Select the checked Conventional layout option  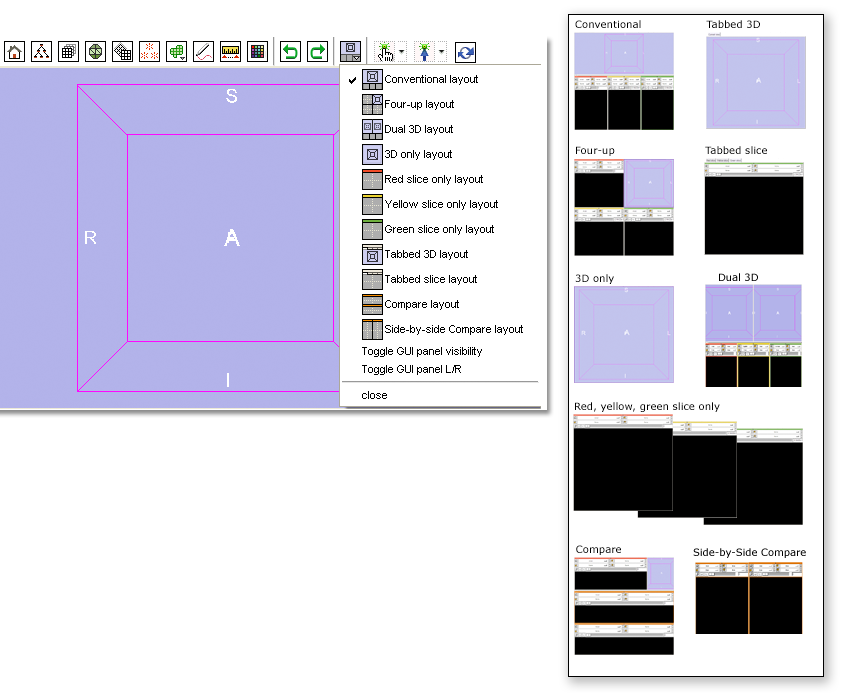coord(431,79)
